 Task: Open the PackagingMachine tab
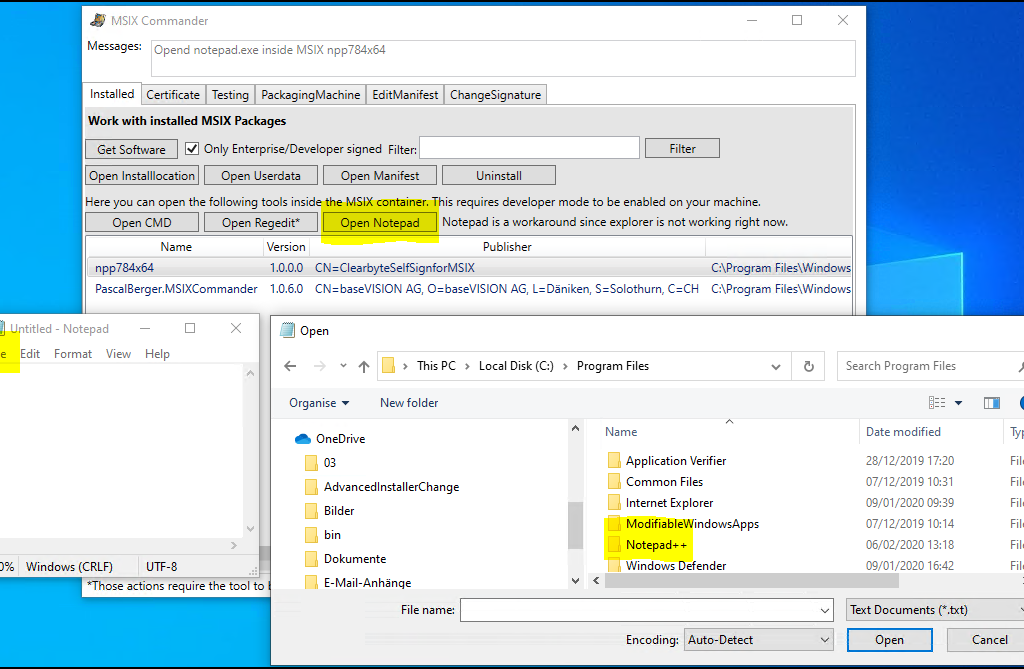coord(310,95)
